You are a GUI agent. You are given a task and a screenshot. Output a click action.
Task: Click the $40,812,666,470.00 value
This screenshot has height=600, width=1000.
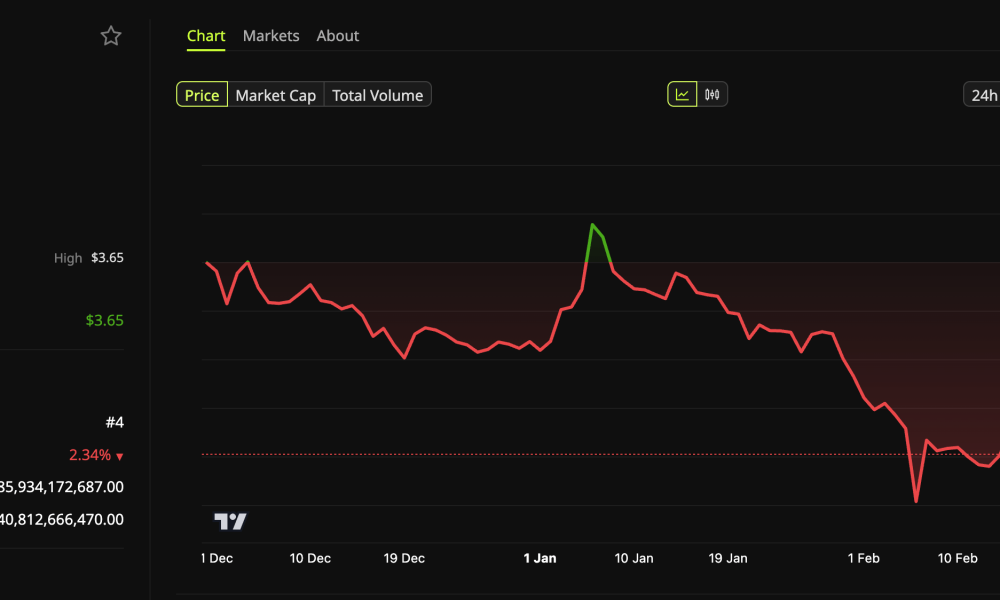pyautogui.click(x=62, y=520)
